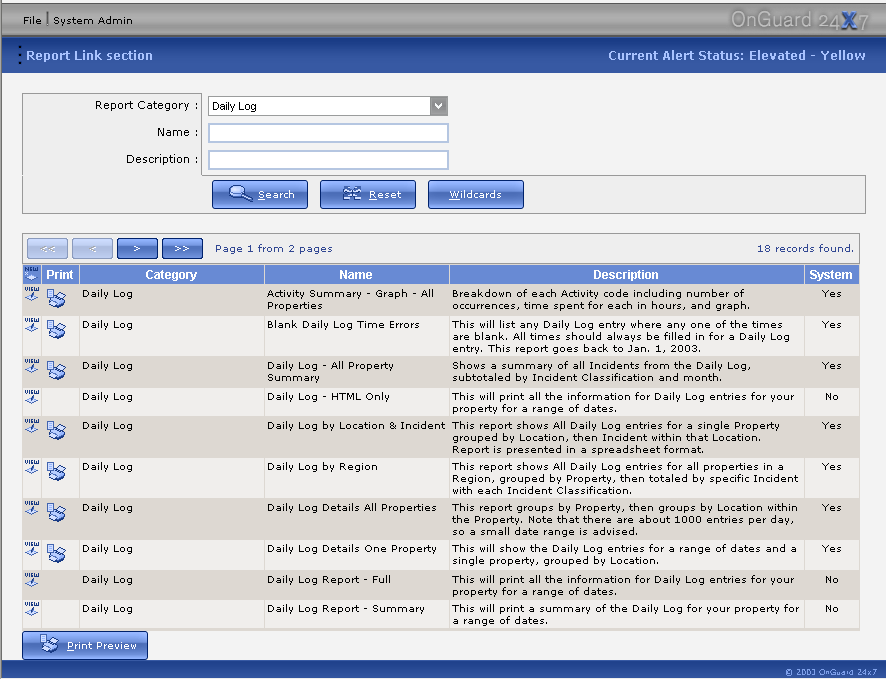Click the Search button
Screen dimensions: 886x679
260,195
